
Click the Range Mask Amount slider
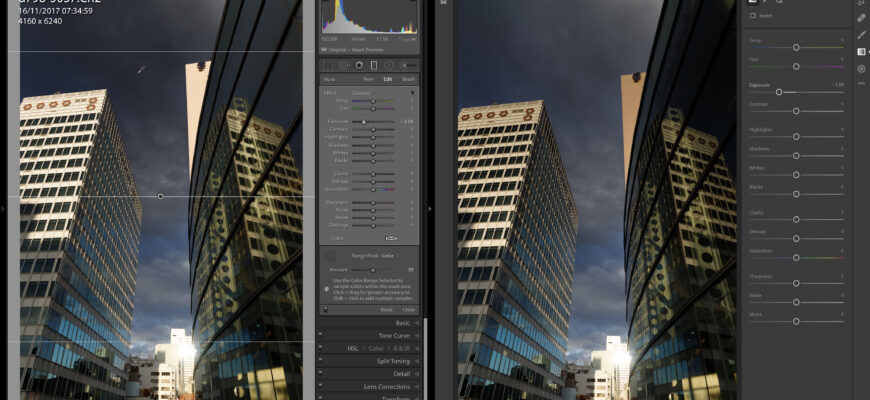pyautogui.click(x=372, y=269)
